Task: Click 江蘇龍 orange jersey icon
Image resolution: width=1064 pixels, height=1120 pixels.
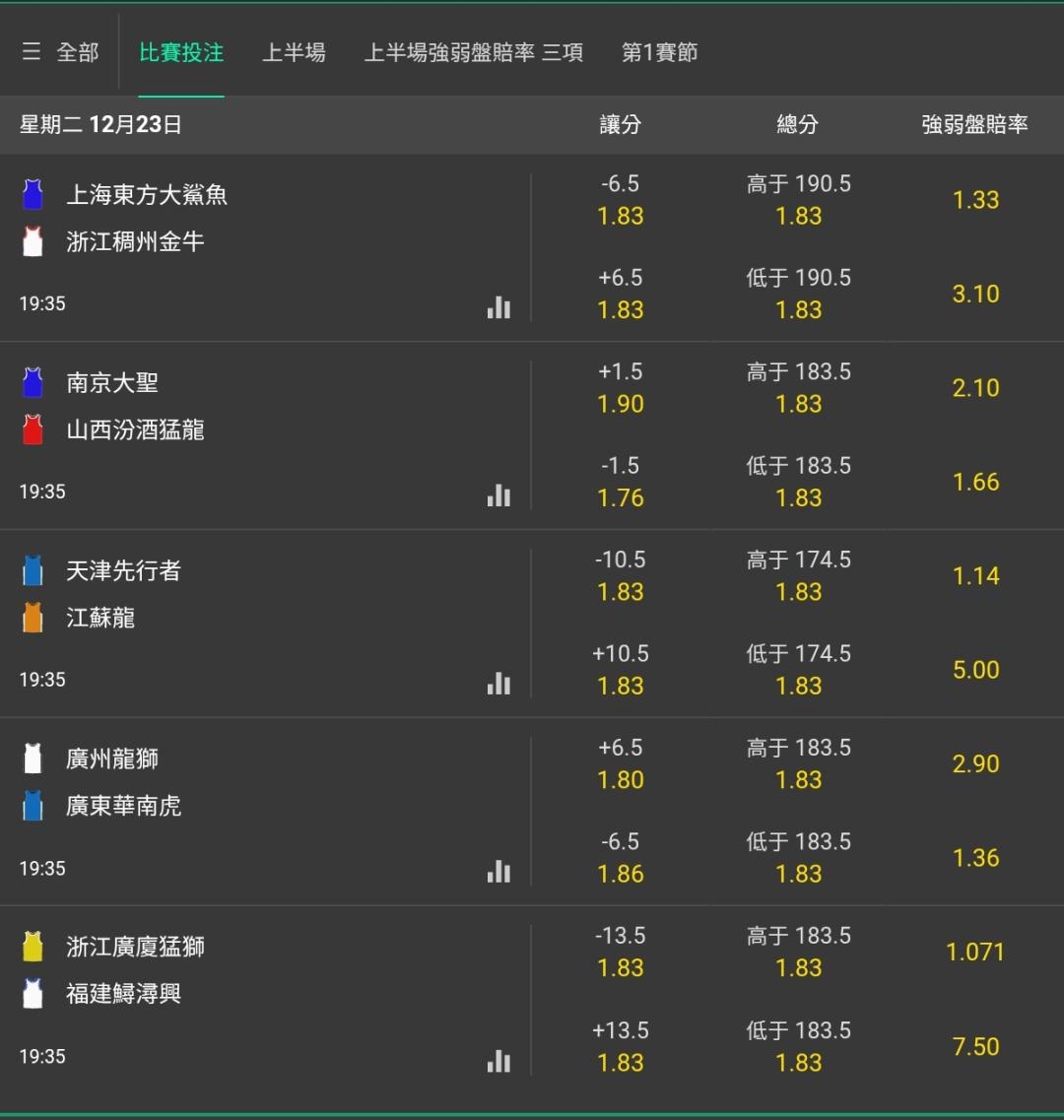Action: 33,618
